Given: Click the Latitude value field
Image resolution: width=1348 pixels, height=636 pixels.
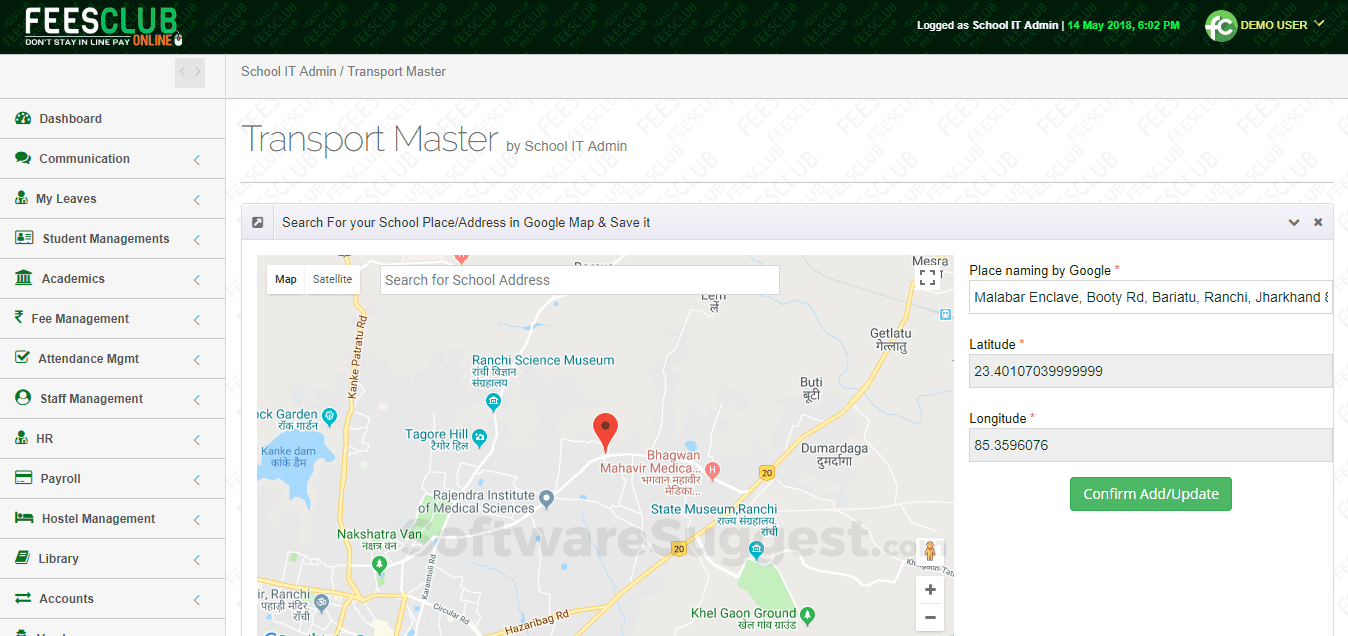Looking at the screenshot, I should [x=1151, y=371].
